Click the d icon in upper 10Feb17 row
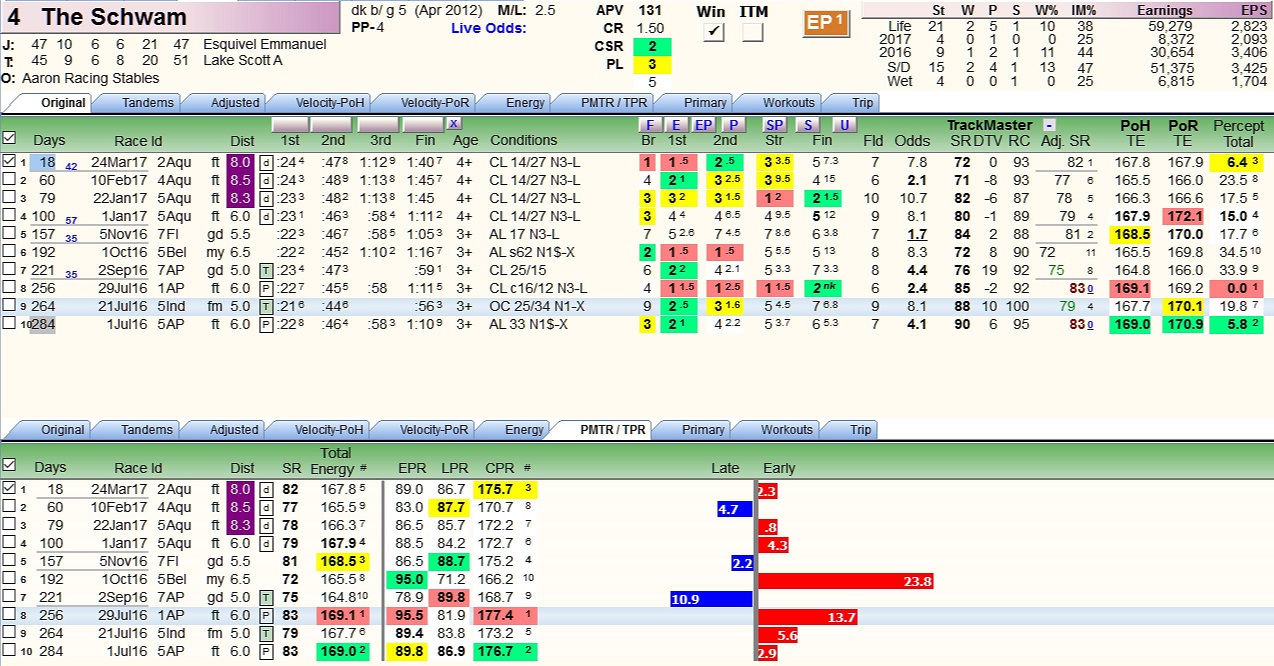The width and height of the screenshot is (1274, 666). 266,180
